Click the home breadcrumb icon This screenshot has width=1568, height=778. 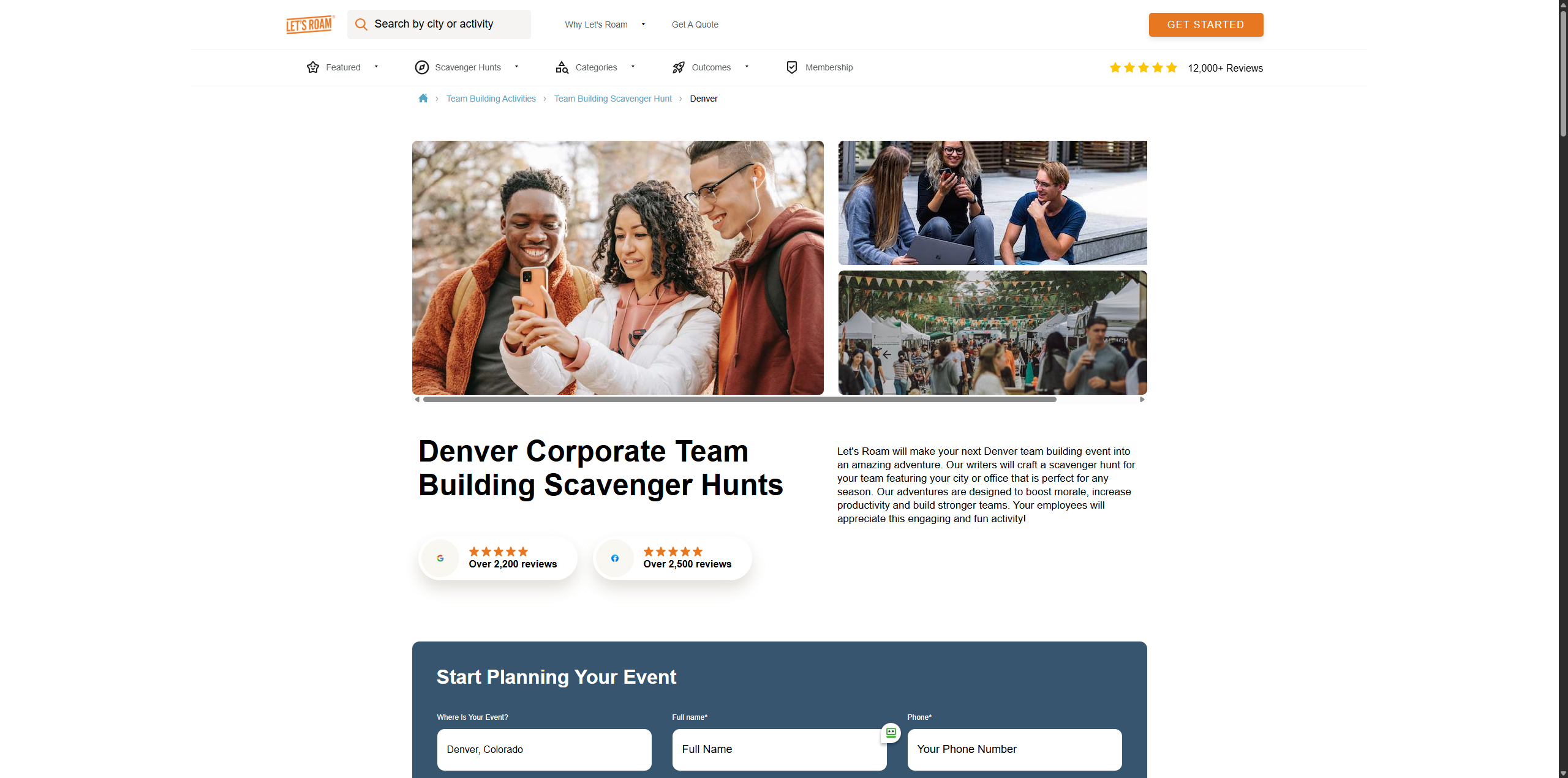pos(423,98)
